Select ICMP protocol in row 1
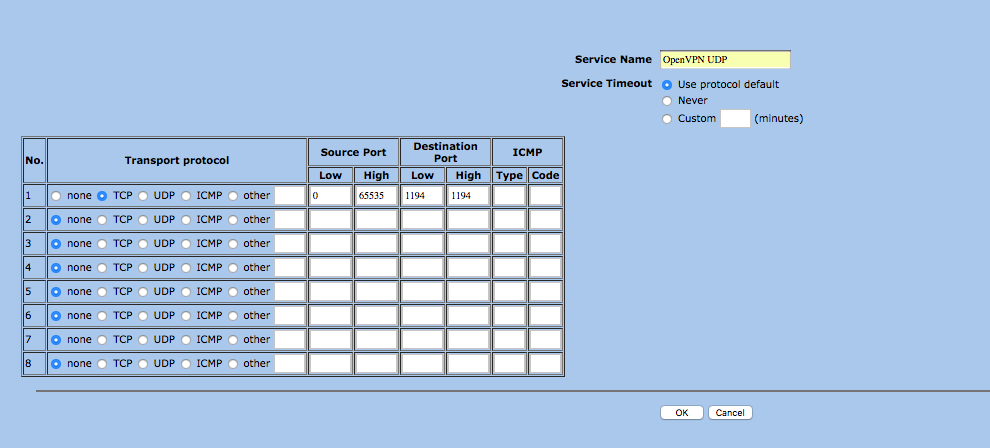 point(187,196)
